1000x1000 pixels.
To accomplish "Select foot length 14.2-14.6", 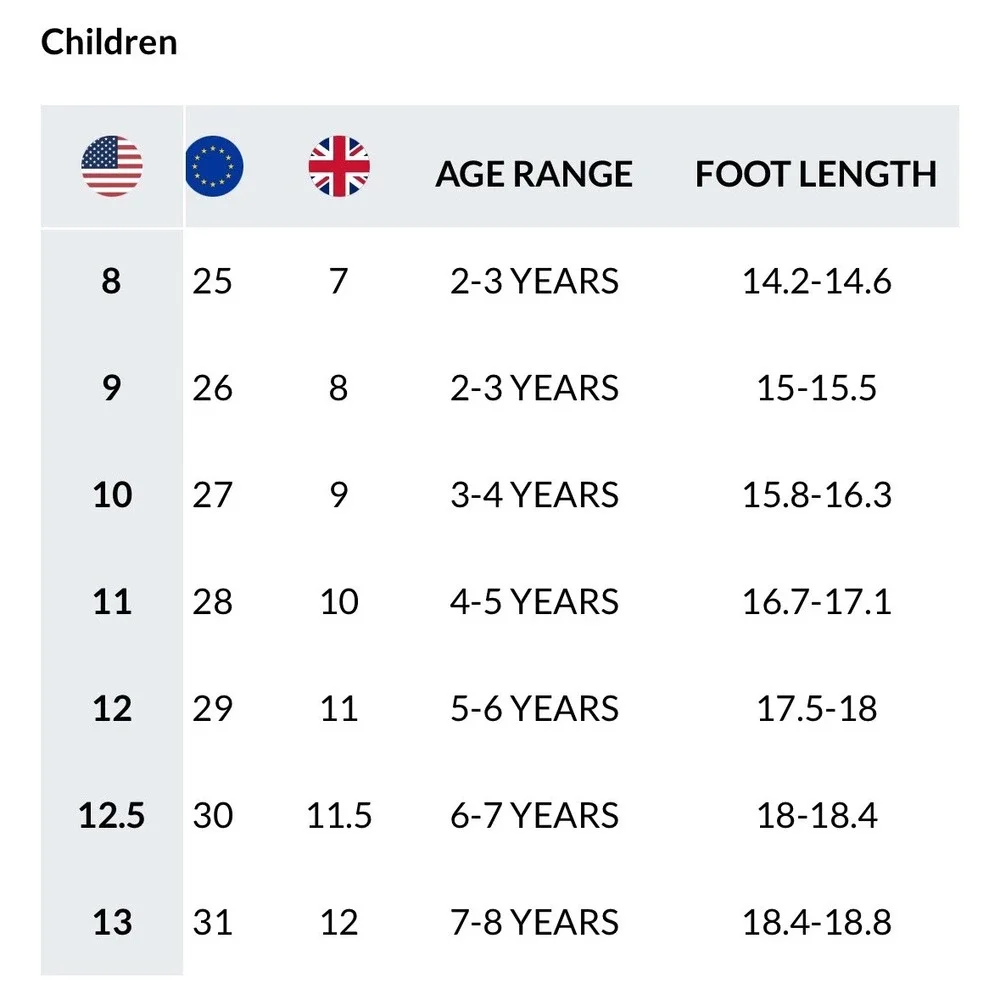I will click(817, 281).
